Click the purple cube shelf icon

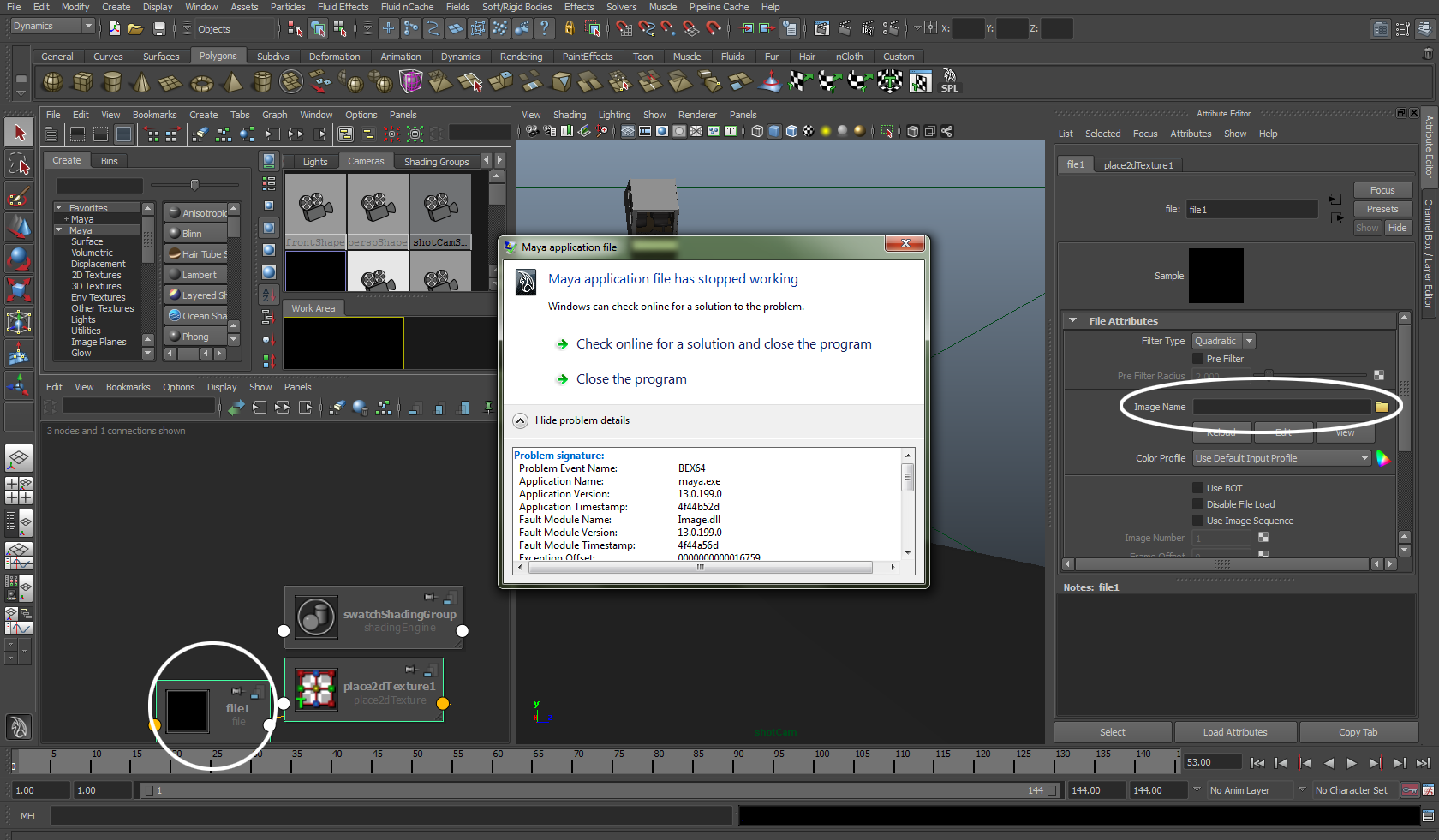pyautogui.click(x=411, y=82)
